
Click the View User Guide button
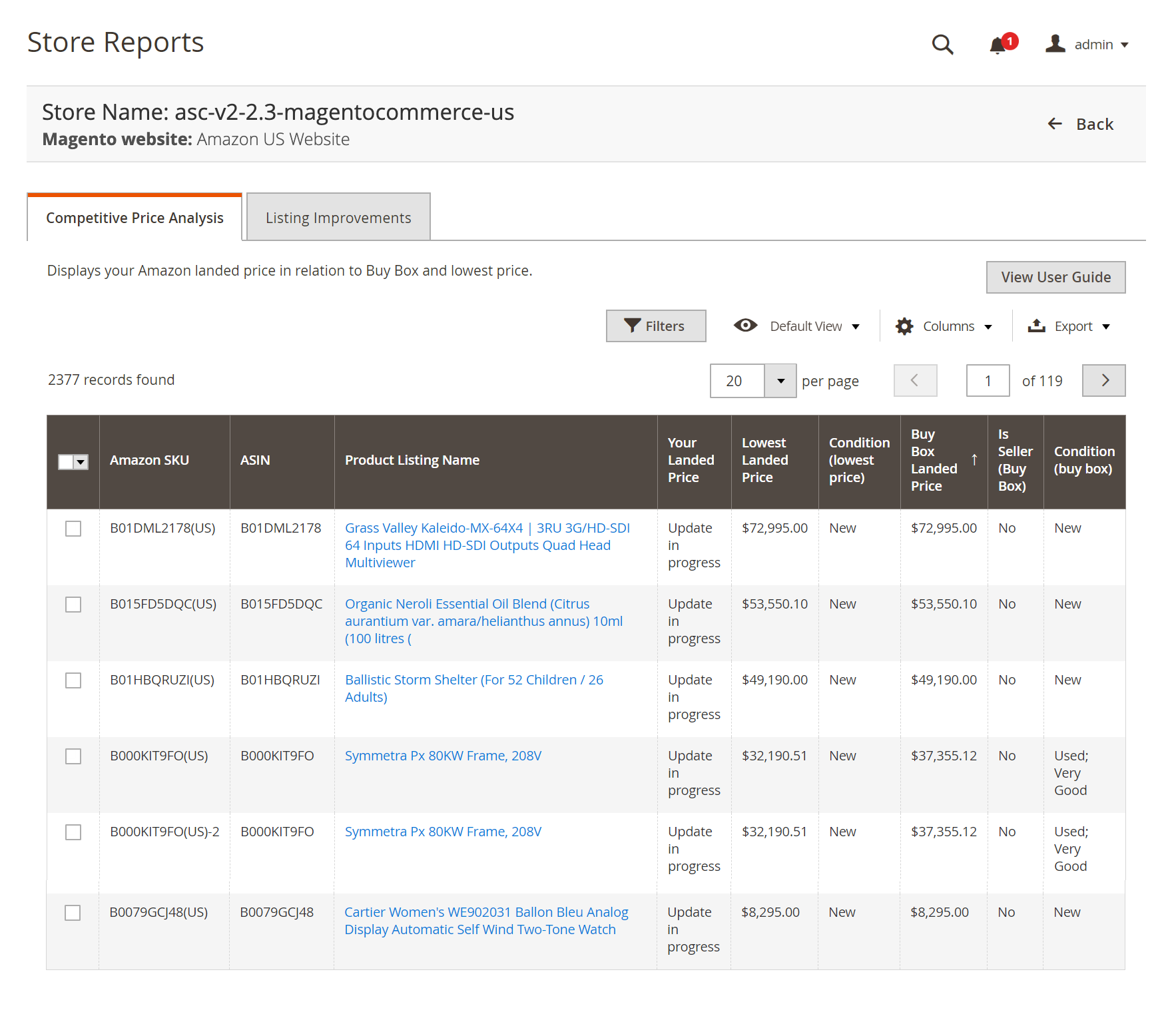pyautogui.click(x=1055, y=277)
